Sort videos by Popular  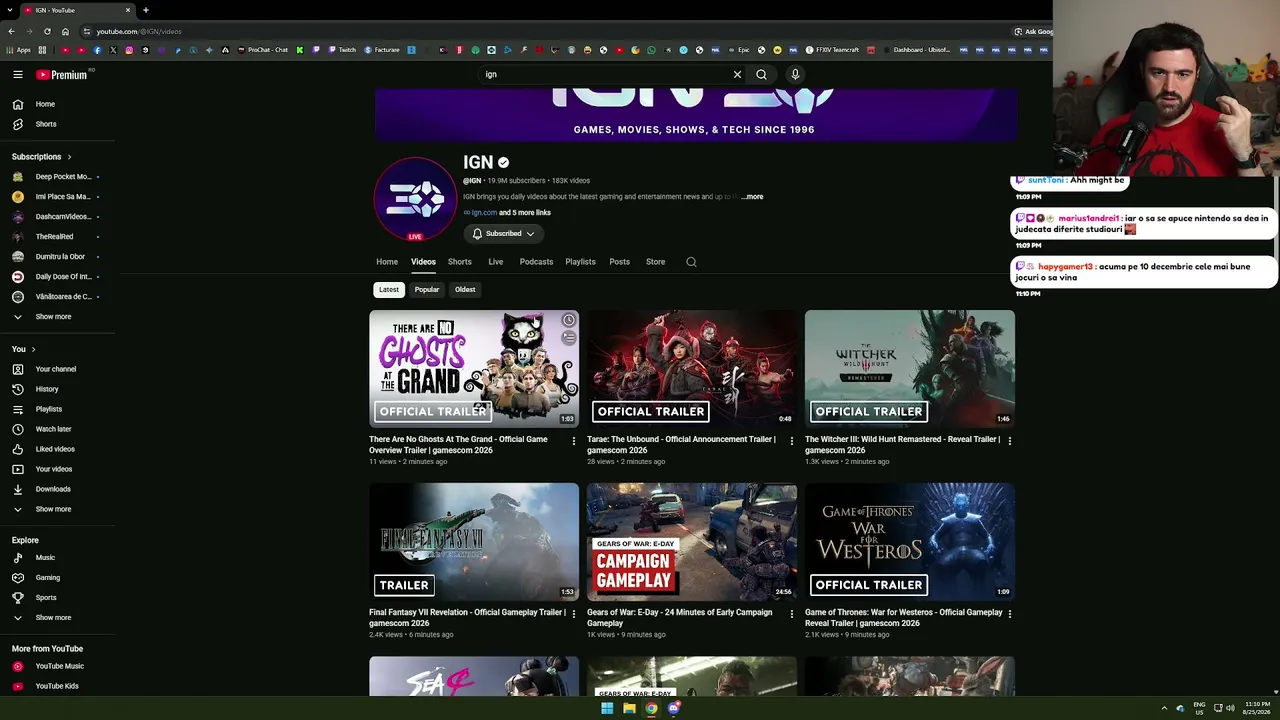427,290
